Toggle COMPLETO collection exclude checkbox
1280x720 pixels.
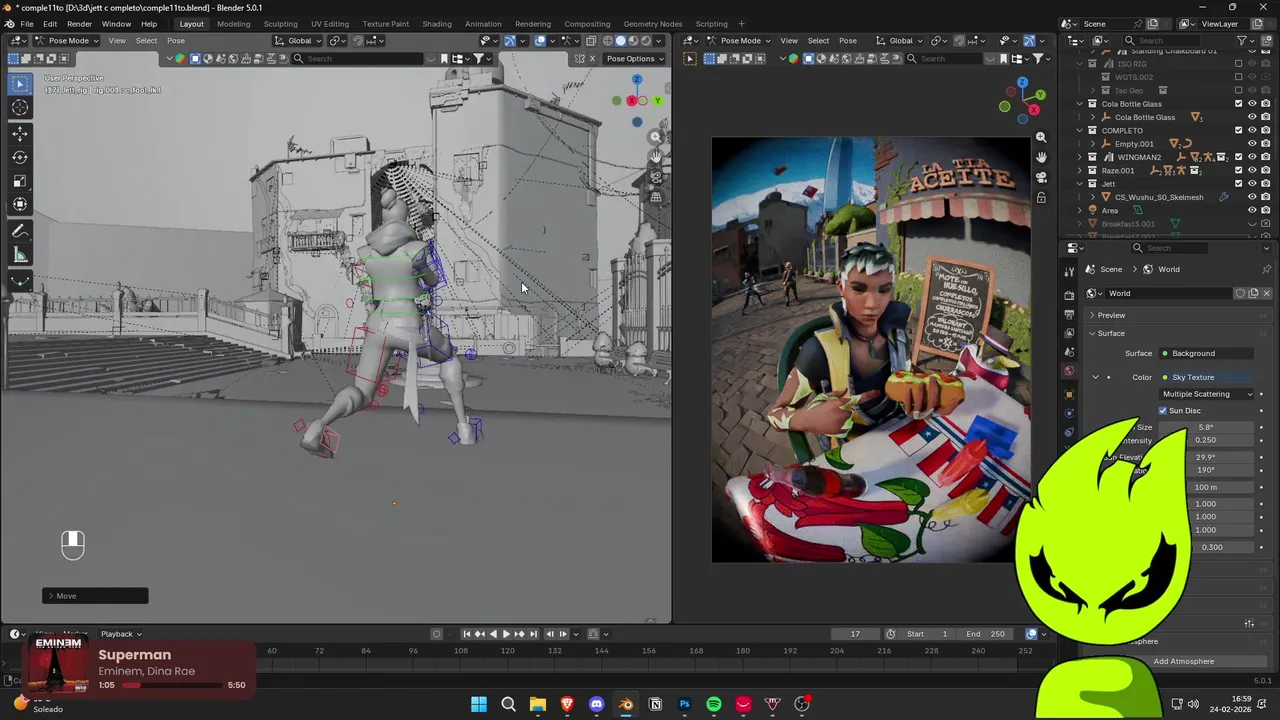pos(1239,130)
